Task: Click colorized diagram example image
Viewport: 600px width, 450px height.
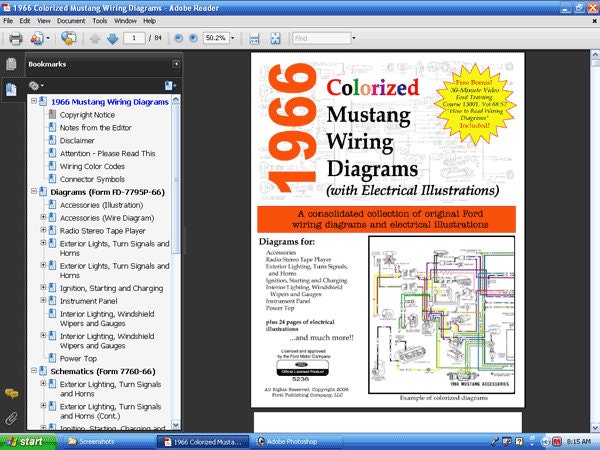Action: coord(441,315)
